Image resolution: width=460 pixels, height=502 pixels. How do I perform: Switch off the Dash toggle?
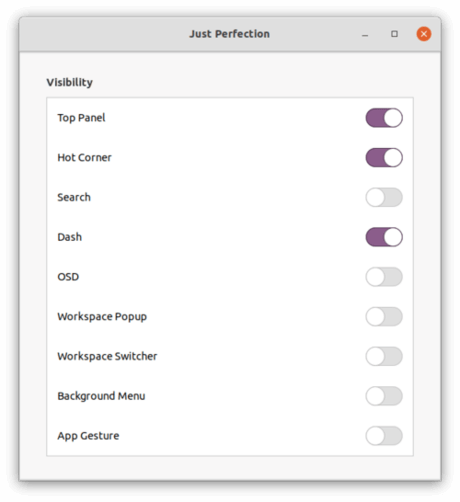384,237
